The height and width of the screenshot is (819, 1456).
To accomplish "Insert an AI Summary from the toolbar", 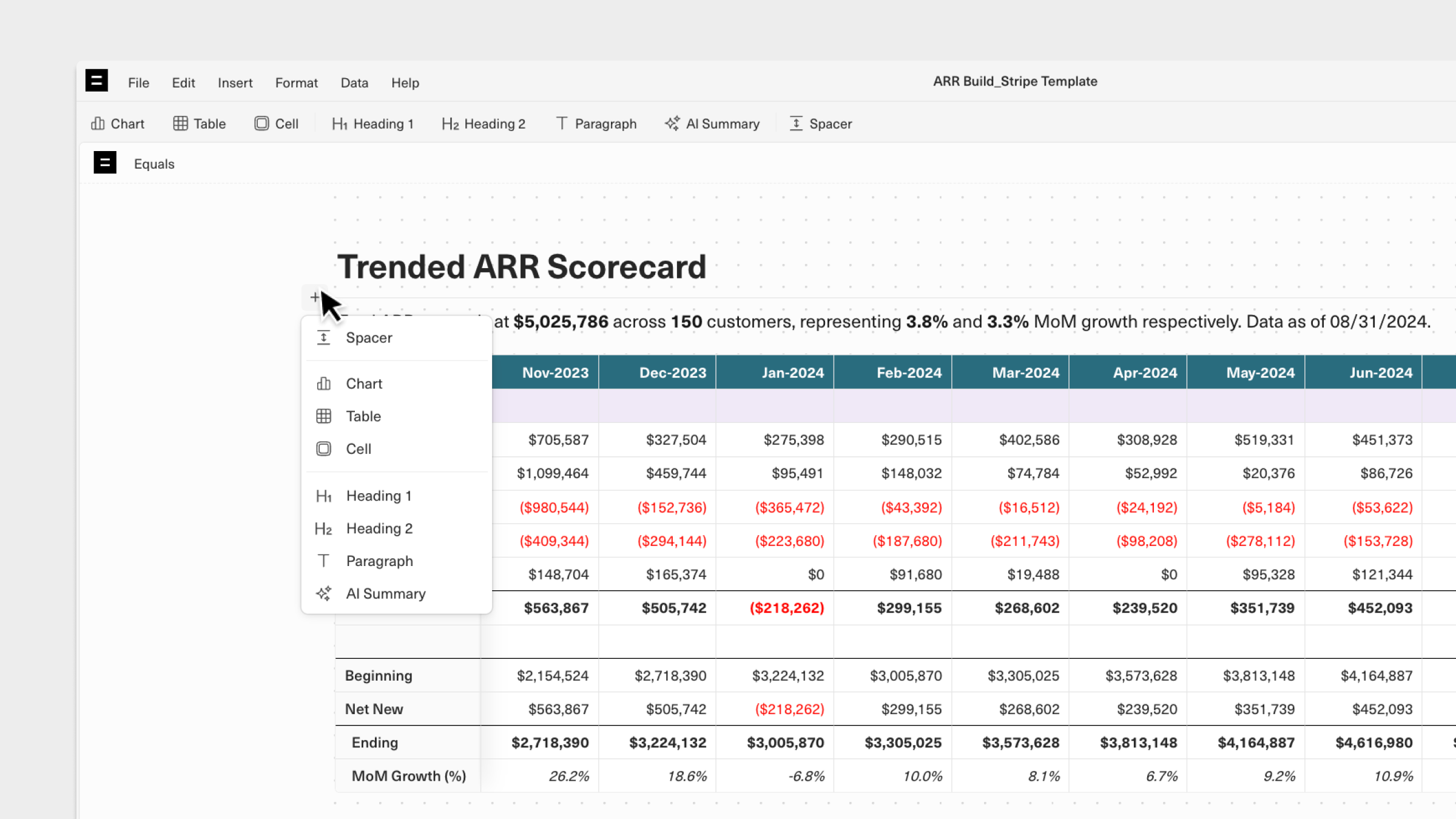I will tap(712, 124).
